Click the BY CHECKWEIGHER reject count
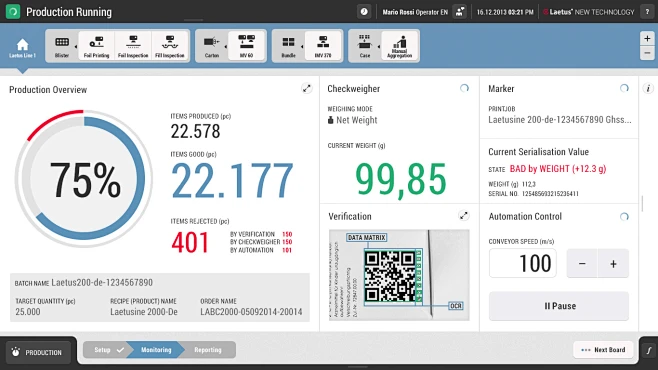 (287, 242)
